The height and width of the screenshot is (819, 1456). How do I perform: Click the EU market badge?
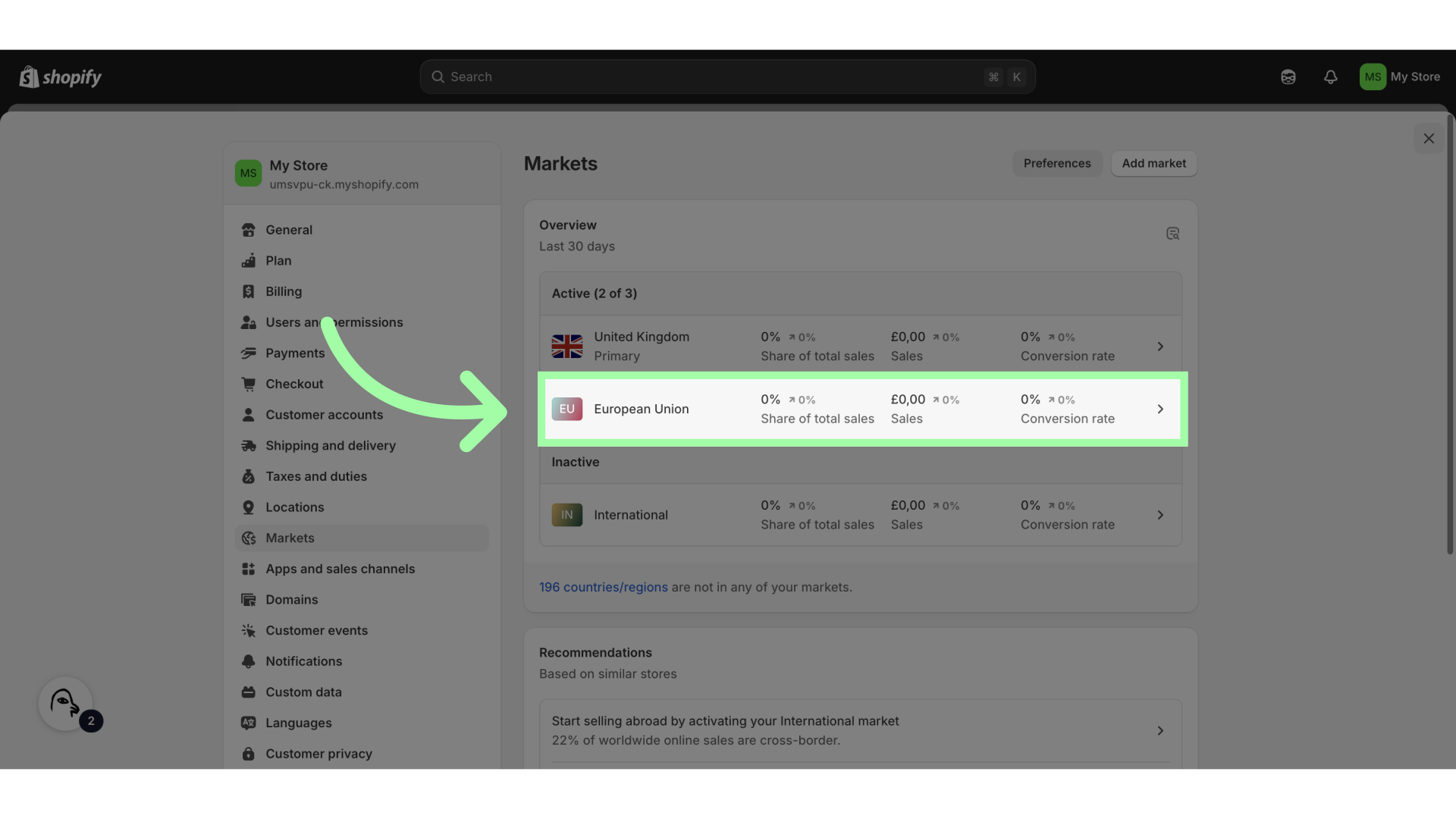tap(566, 409)
